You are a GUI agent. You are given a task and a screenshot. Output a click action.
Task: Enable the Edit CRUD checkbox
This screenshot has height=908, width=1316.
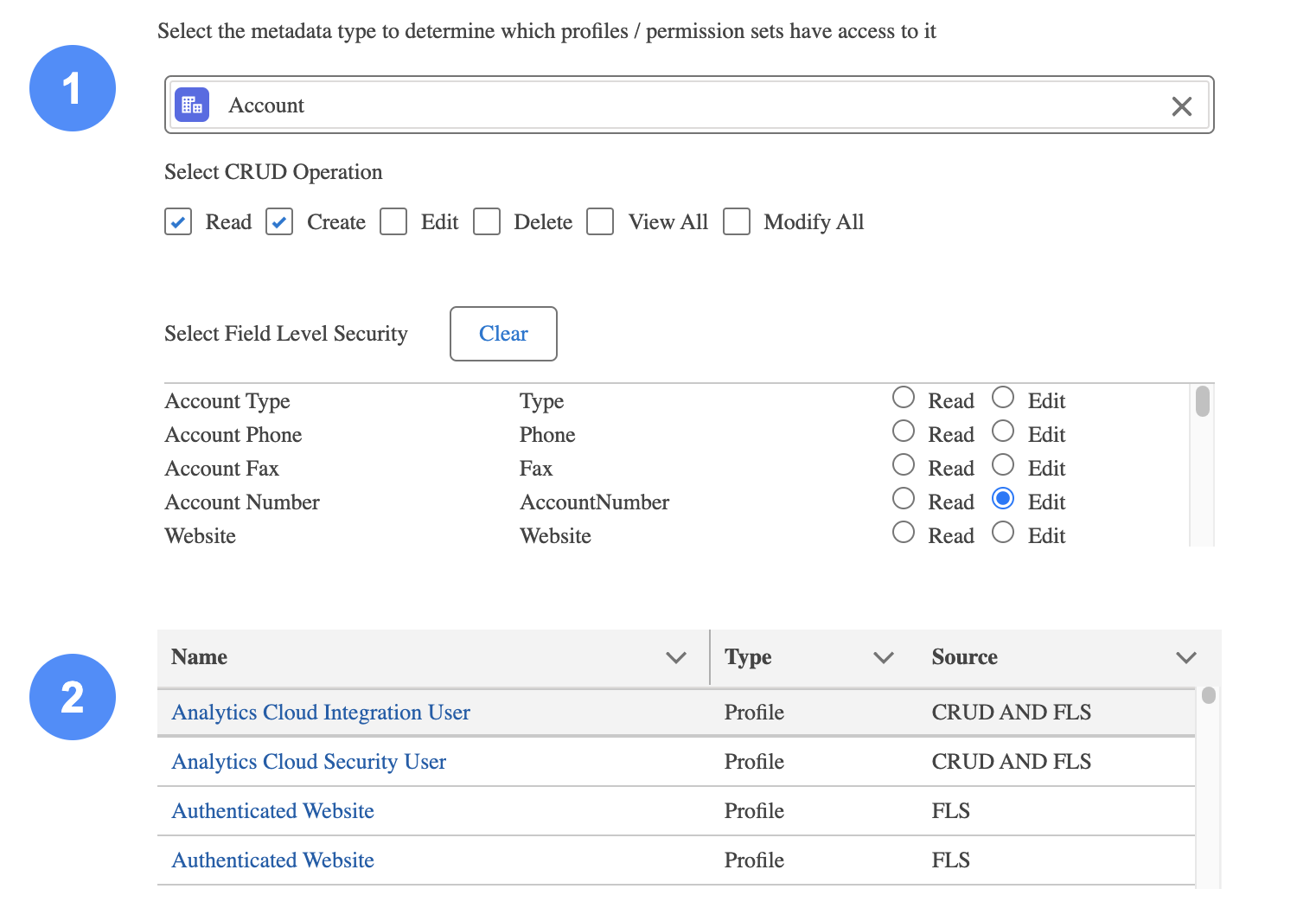click(393, 222)
